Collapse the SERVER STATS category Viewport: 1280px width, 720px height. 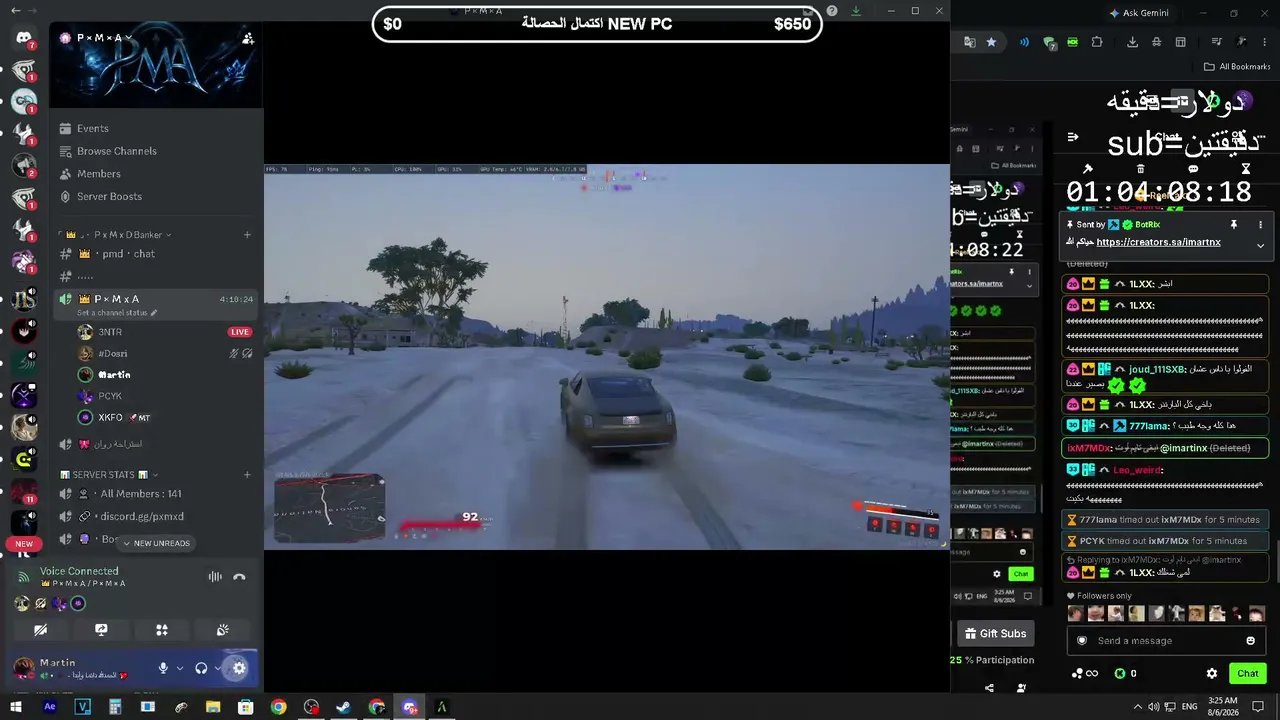tap(109, 475)
